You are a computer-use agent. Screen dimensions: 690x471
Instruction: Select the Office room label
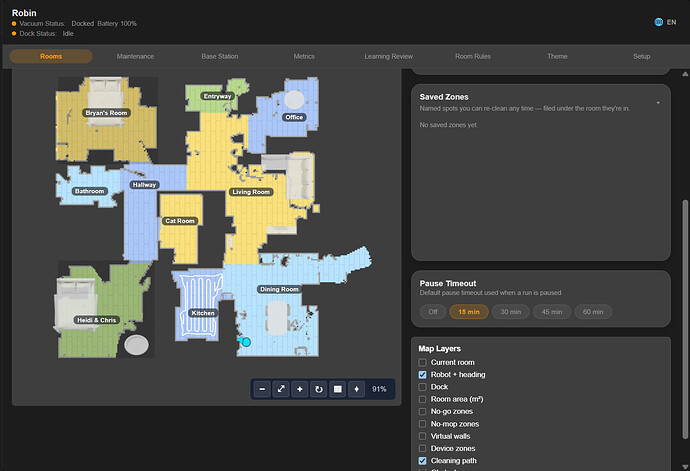pos(294,117)
